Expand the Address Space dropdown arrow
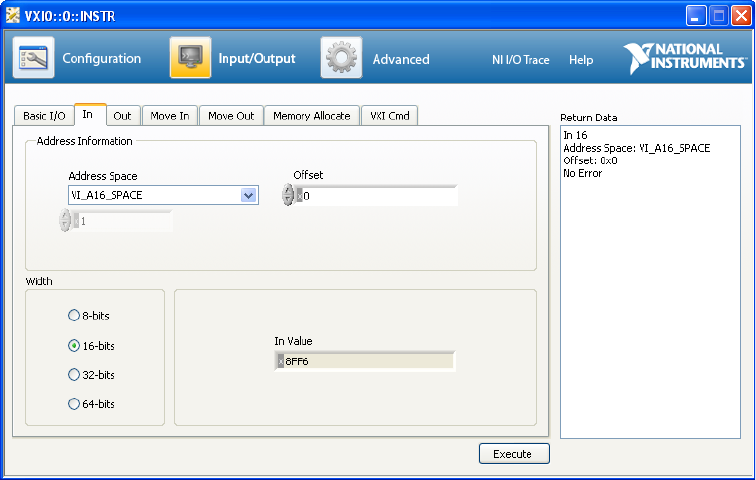The width and height of the screenshot is (756, 480). tap(248, 195)
